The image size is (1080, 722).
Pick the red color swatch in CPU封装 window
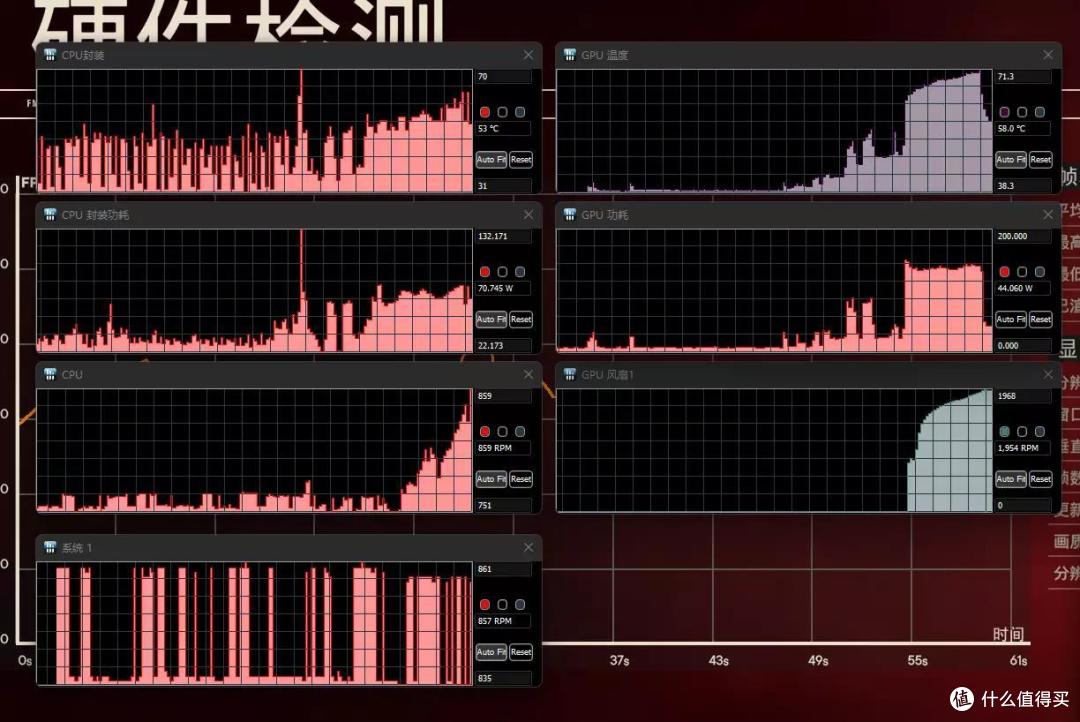click(485, 112)
